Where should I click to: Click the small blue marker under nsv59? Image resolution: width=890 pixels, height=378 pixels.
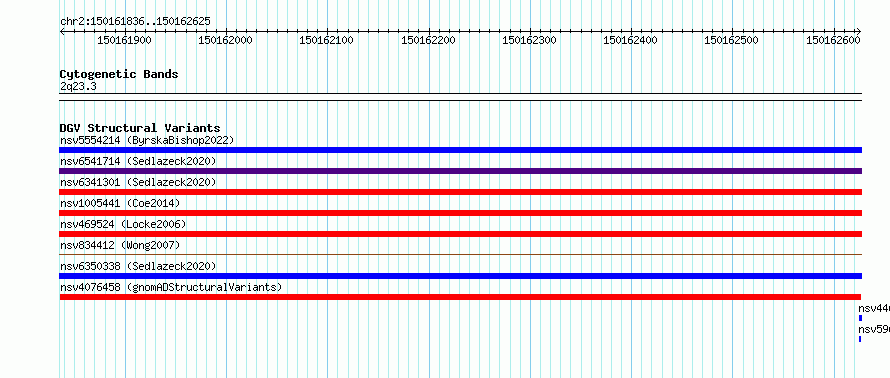(860, 339)
